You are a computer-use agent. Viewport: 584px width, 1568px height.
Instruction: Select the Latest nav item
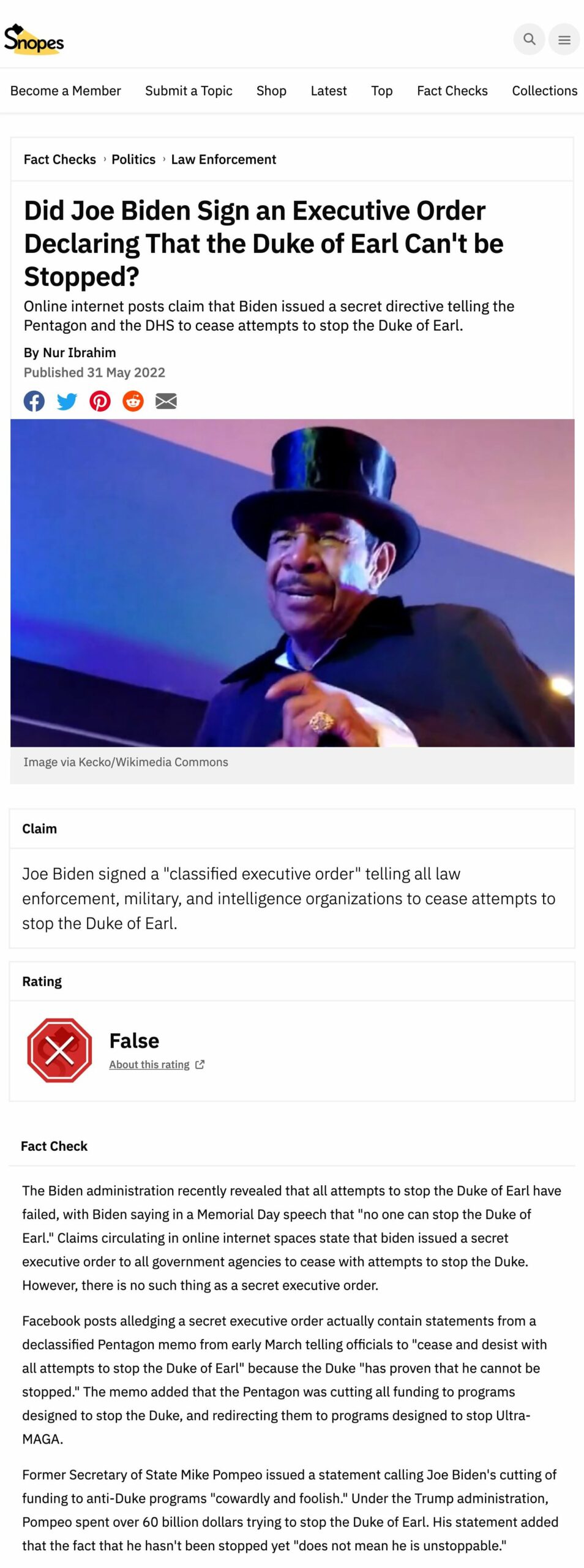tap(329, 91)
